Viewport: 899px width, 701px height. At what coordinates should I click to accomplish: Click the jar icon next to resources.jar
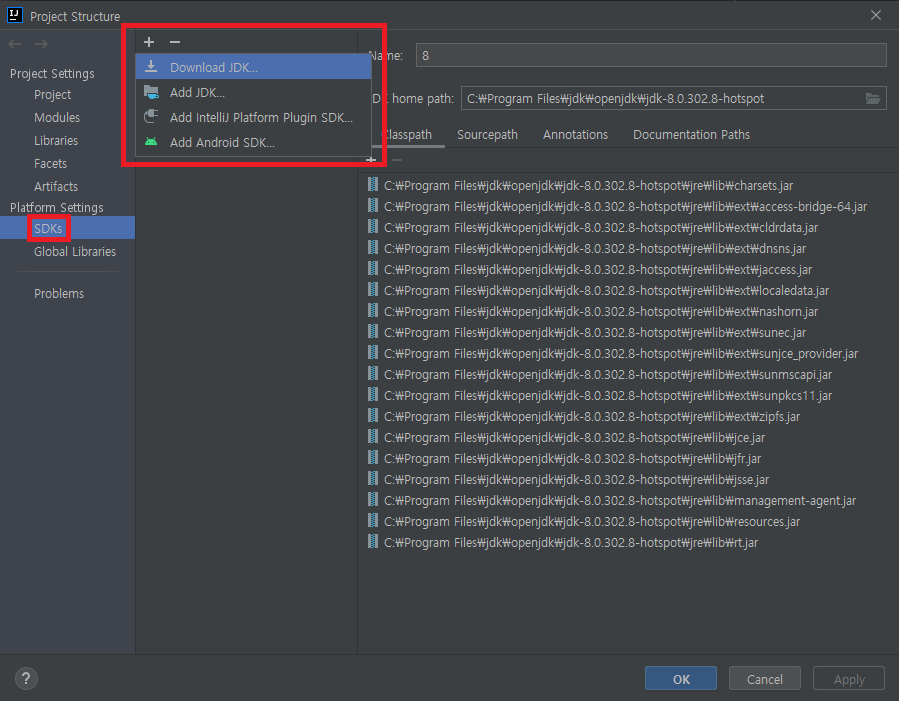pyautogui.click(x=373, y=520)
